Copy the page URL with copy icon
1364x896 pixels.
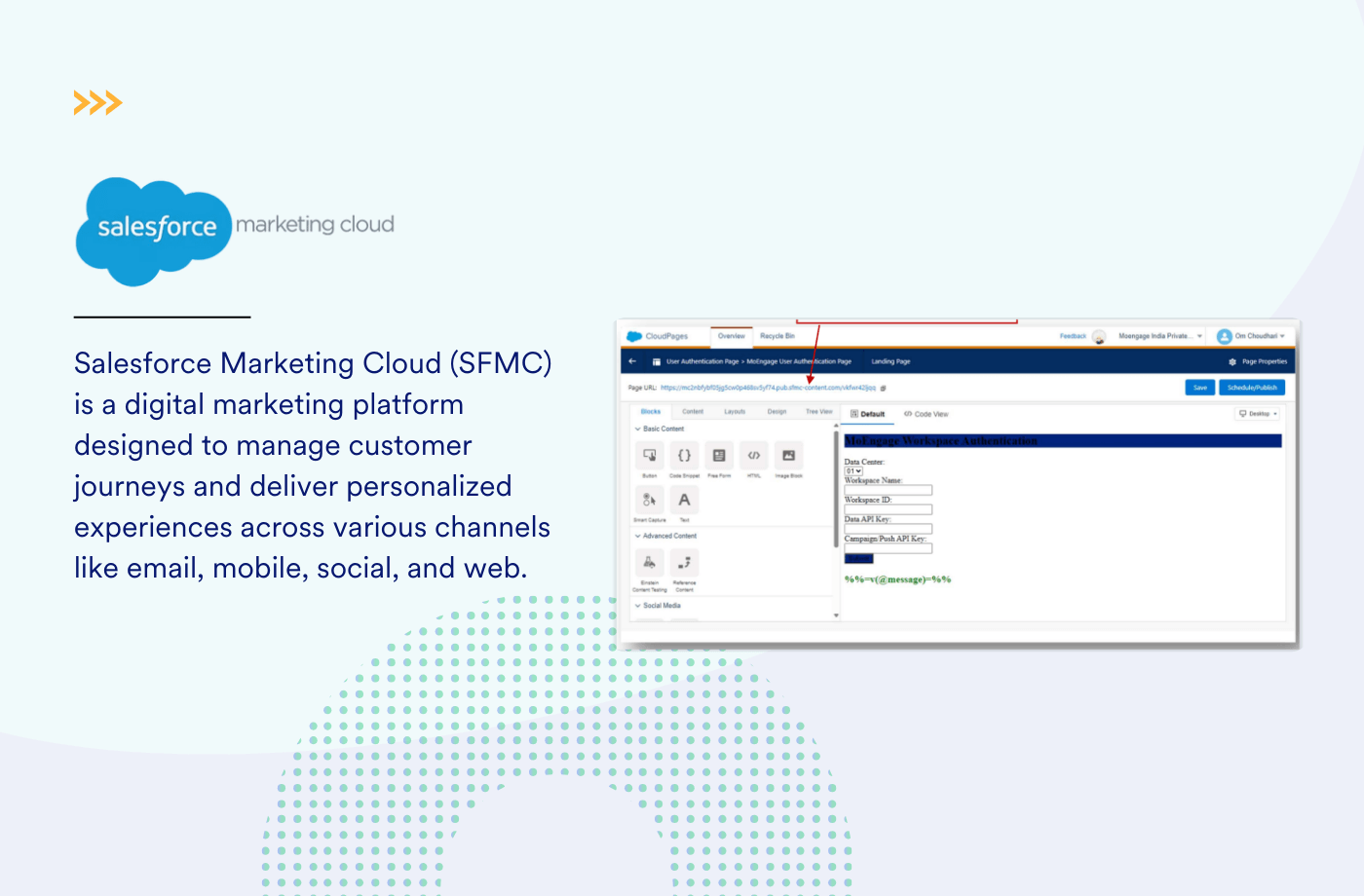tap(884, 388)
